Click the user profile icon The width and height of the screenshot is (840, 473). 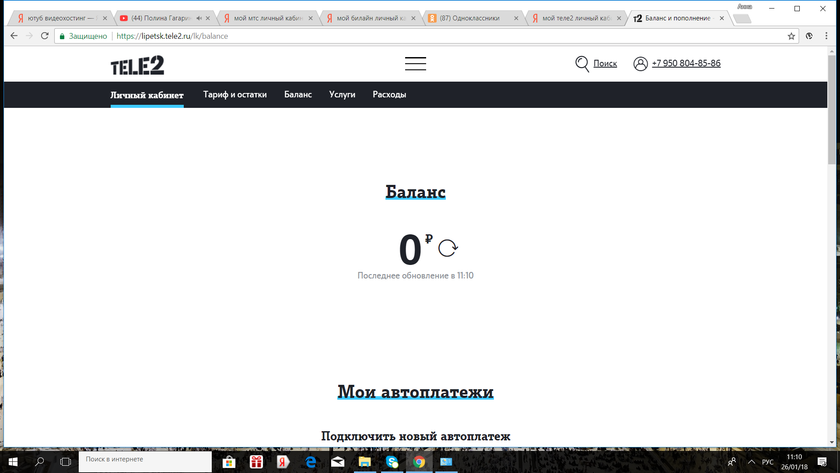[x=640, y=64]
